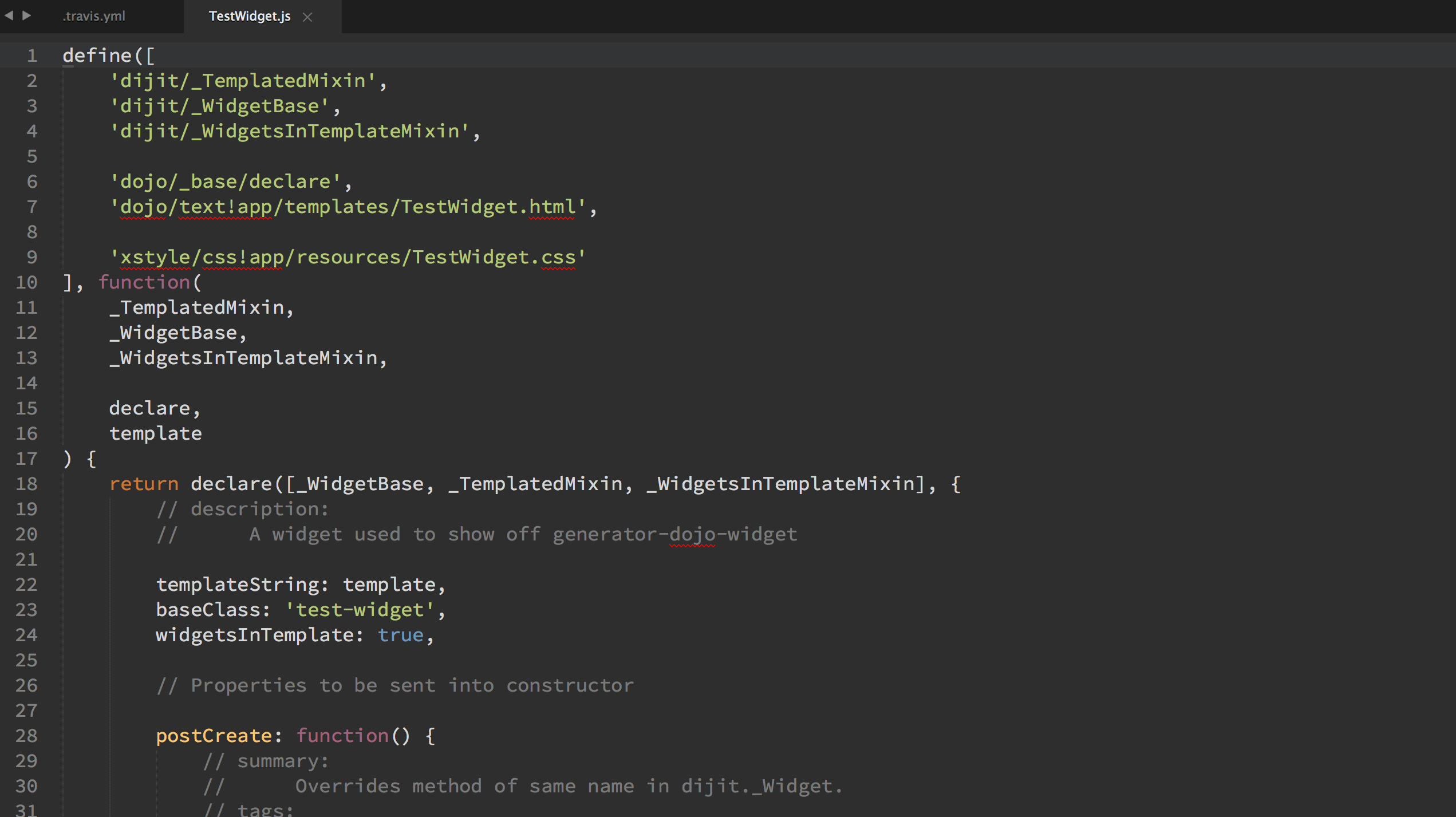Screen dimensions: 1456x817
Task: Go to the next tab using right arrow
Action: point(26,15)
